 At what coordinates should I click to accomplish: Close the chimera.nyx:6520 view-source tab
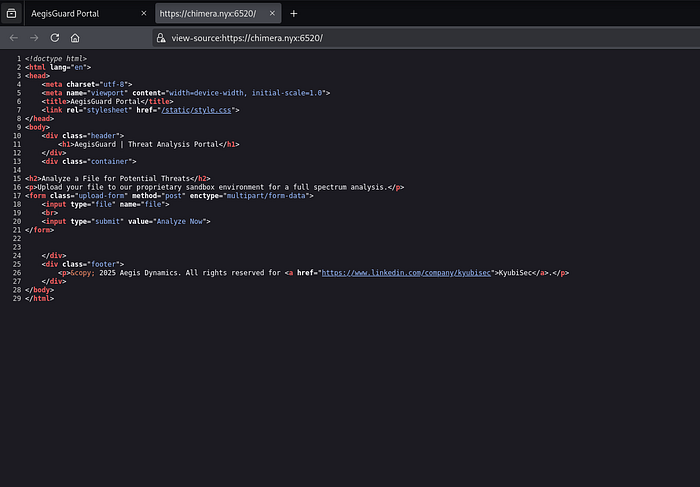click(273, 13)
